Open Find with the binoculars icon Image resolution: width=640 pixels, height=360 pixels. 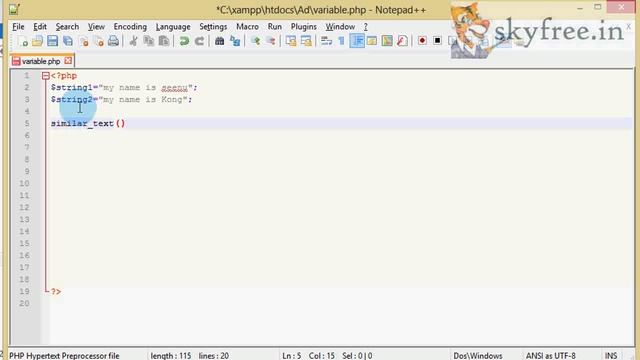click(x=219, y=41)
